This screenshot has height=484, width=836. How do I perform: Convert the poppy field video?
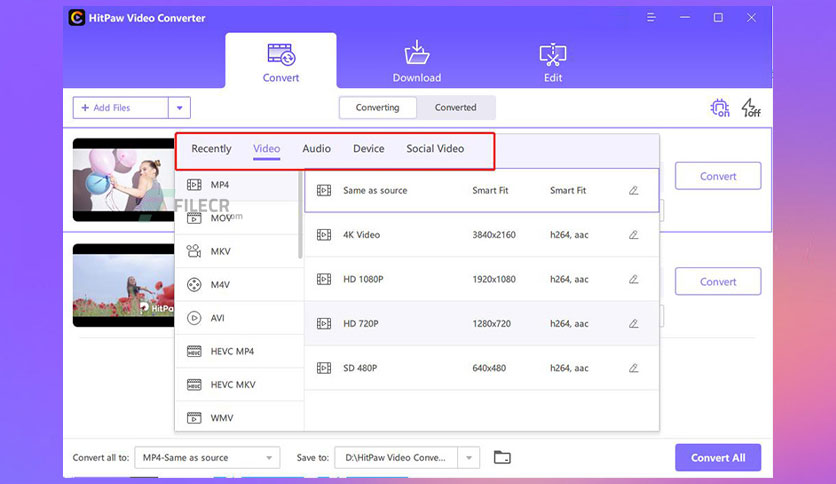tap(718, 281)
